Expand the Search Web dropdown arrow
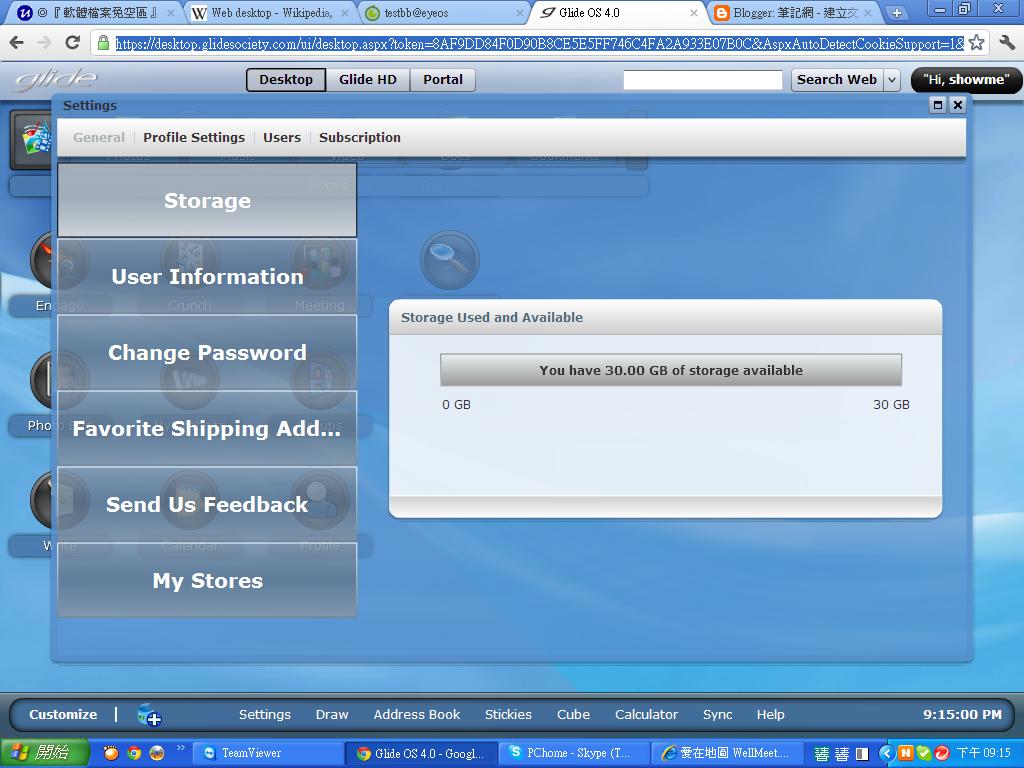 click(892, 80)
